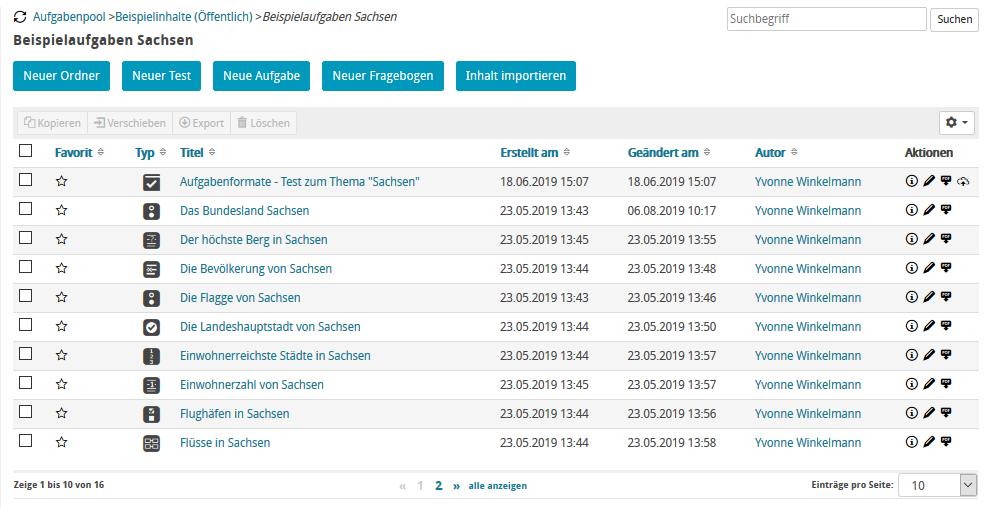Click the type icon of 'Flughäfen in Sachsen'
This screenshot has height=508, width=986.
tap(151, 414)
